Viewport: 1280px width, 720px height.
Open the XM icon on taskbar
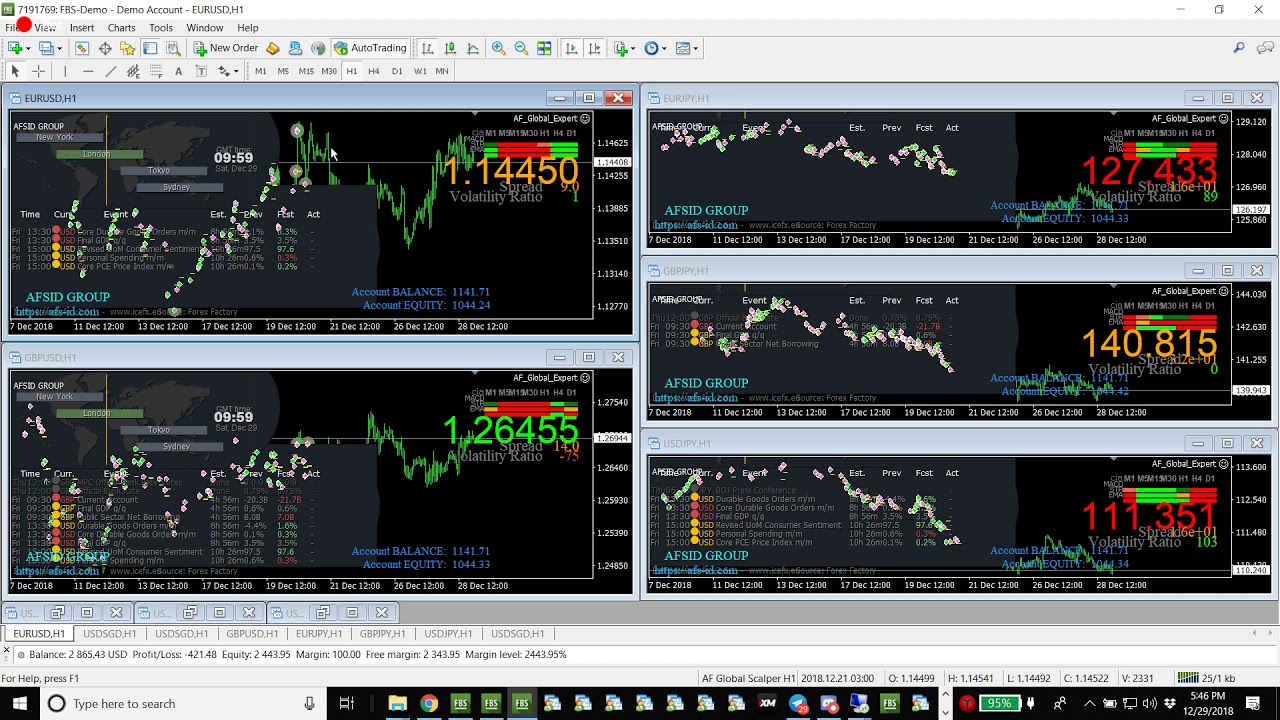(x=767, y=704)
